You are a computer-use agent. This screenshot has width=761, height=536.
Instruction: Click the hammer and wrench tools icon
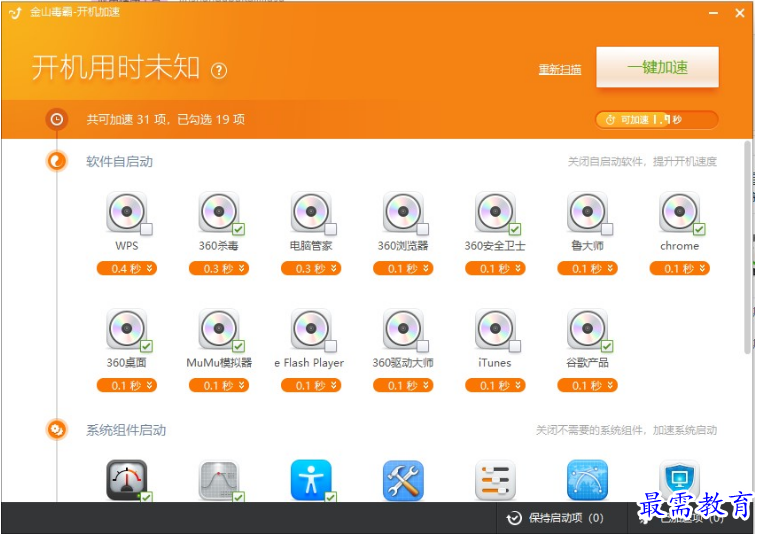click(403, 480)
